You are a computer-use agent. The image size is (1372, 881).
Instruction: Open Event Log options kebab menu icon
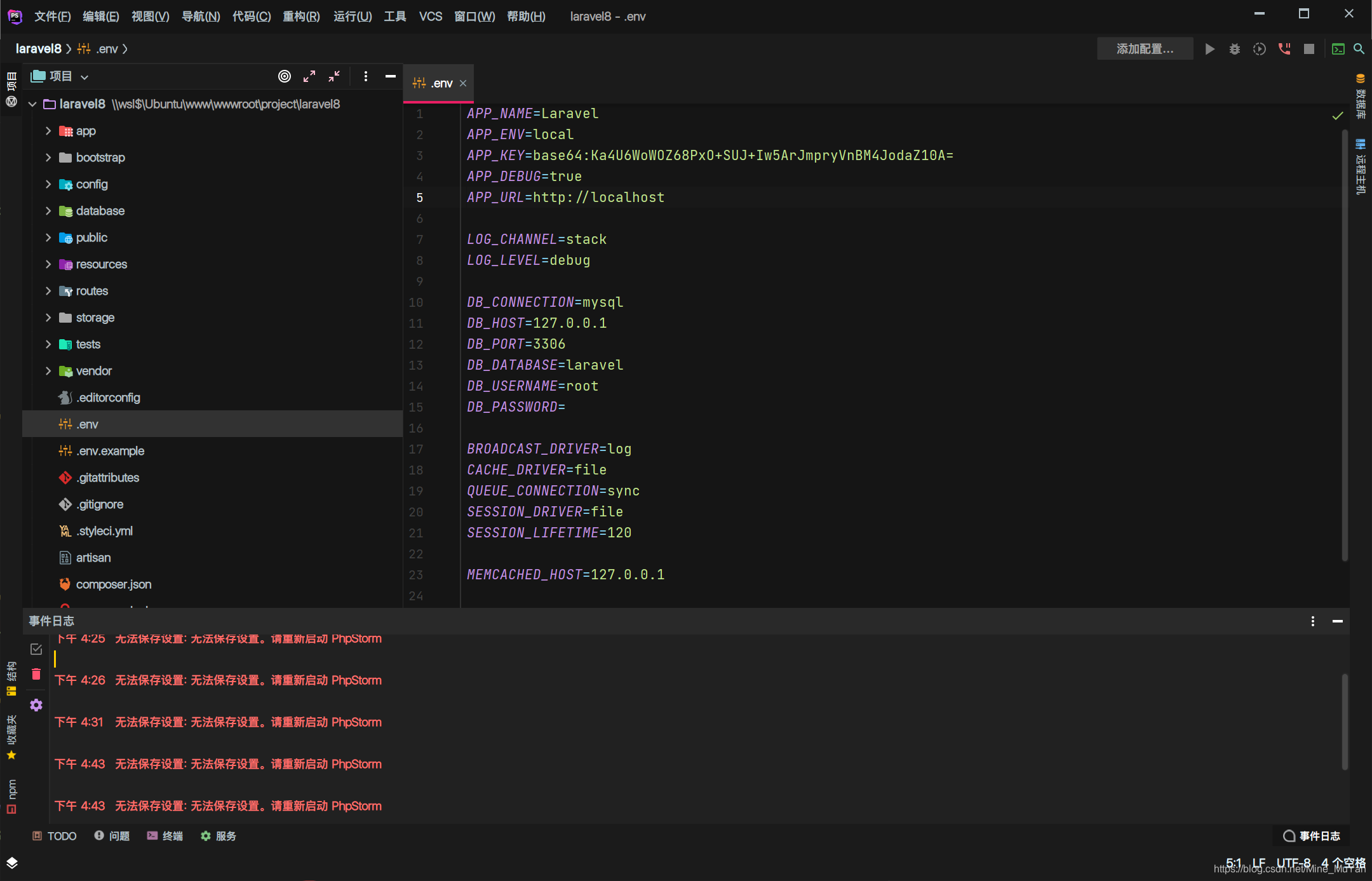1312,621
